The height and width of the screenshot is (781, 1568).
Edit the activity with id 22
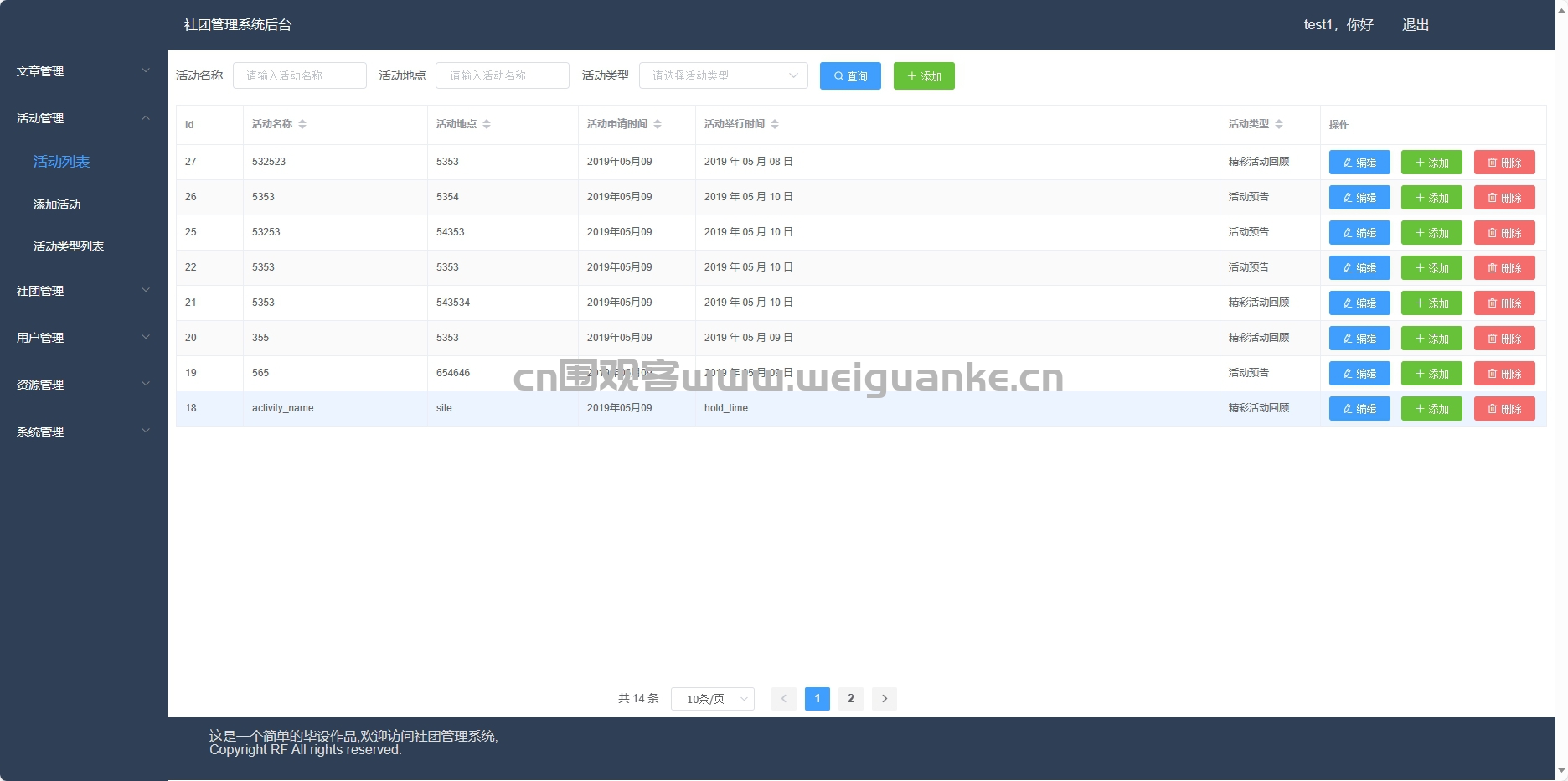coord(1359,268)
